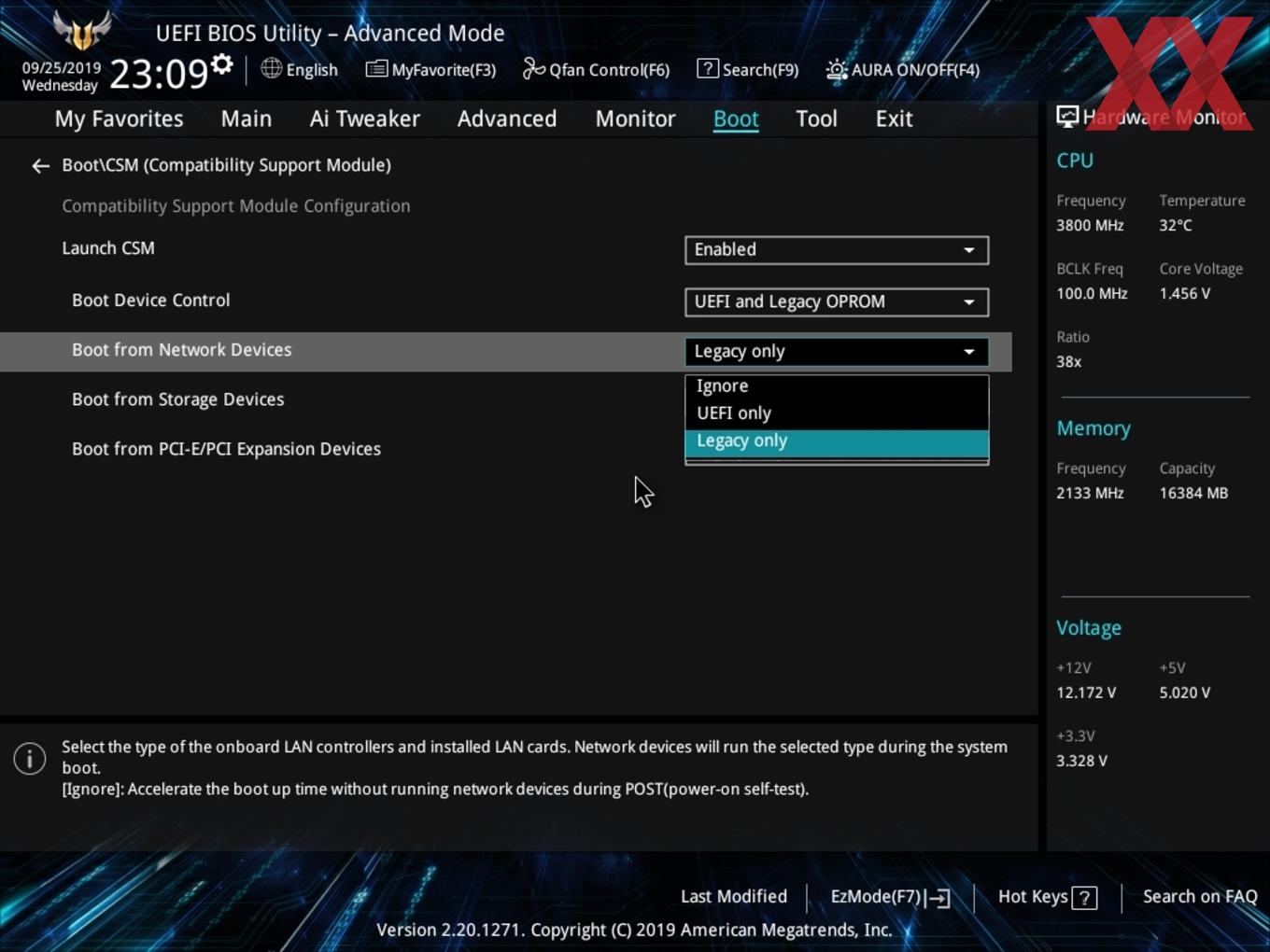Click the info icon in help panel
Screen dimensions: 1270x952
click(30, 759)
